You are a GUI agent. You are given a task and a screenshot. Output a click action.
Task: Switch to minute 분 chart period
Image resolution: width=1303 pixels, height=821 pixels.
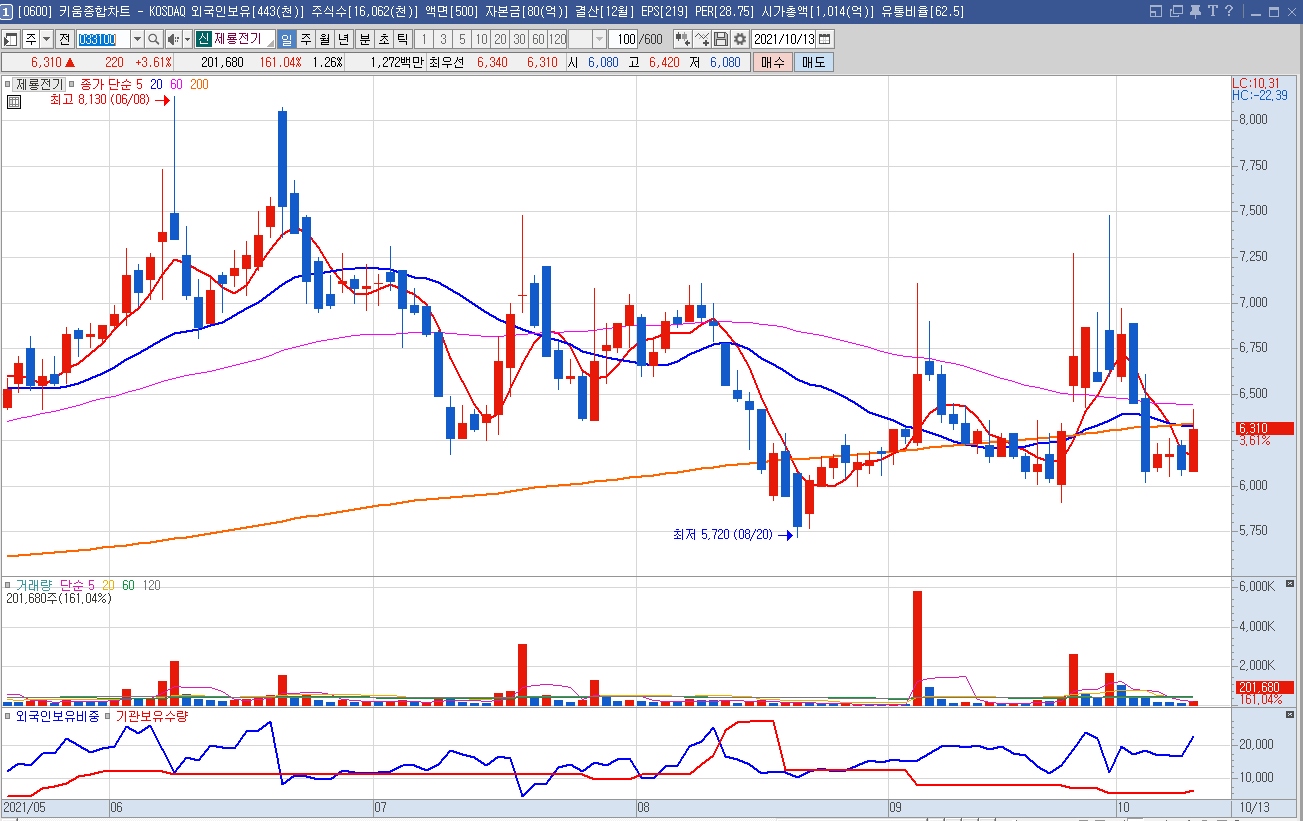(364, 39)
